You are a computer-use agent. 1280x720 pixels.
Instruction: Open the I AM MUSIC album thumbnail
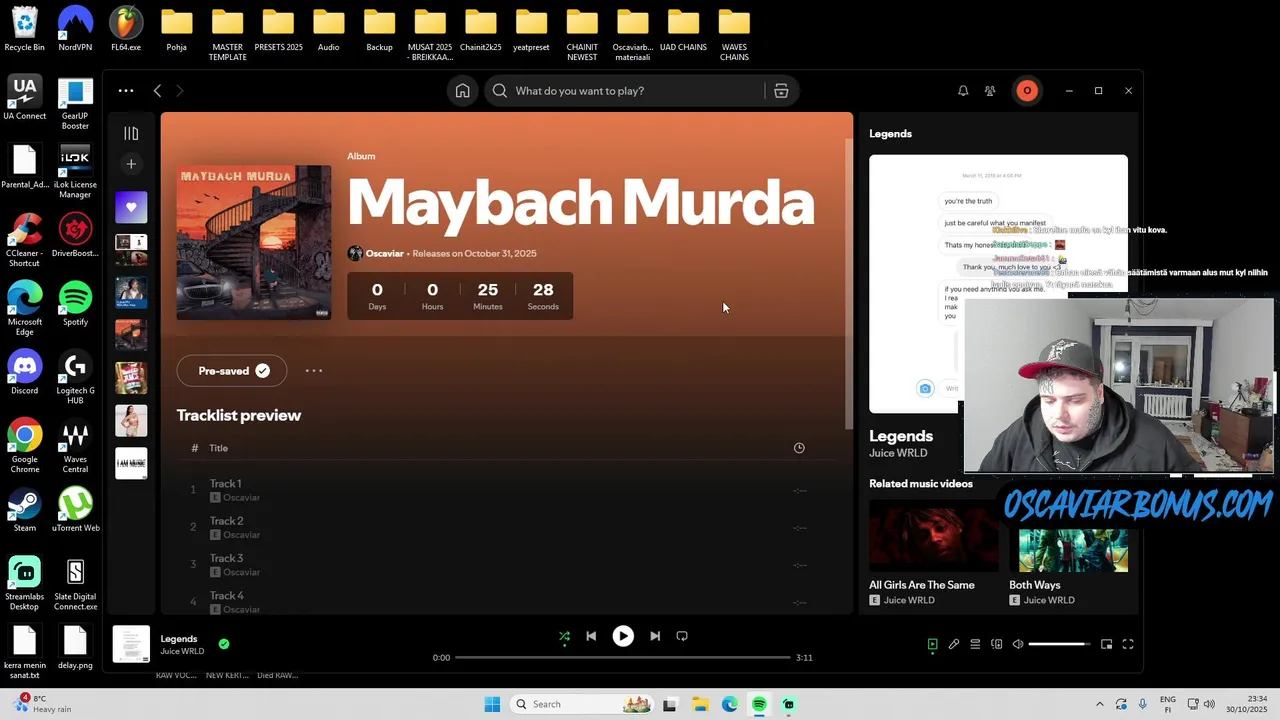131,463
